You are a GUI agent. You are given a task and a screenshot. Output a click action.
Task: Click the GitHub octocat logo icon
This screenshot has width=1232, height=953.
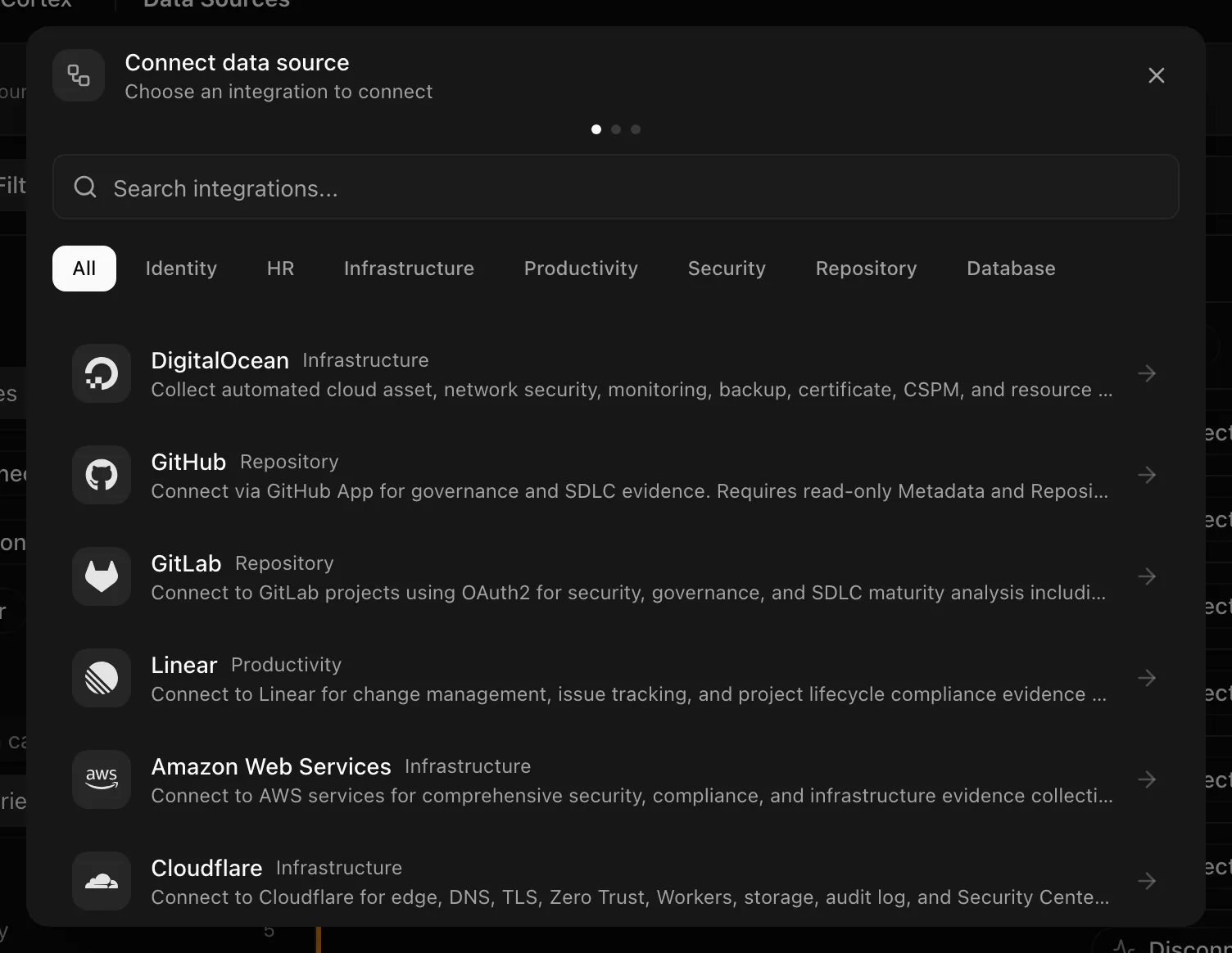[102, 475]
